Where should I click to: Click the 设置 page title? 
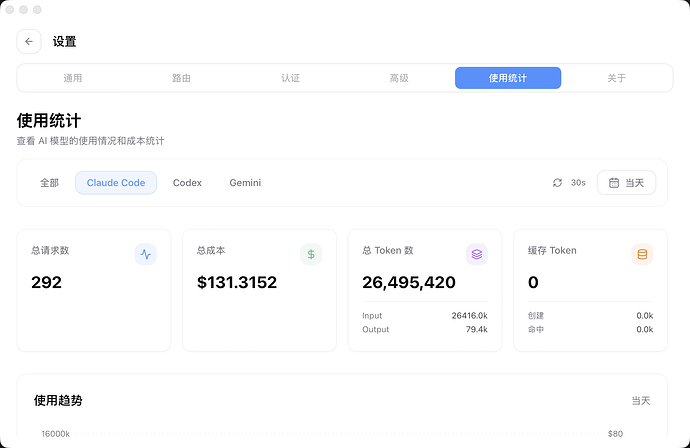point(65,42)
